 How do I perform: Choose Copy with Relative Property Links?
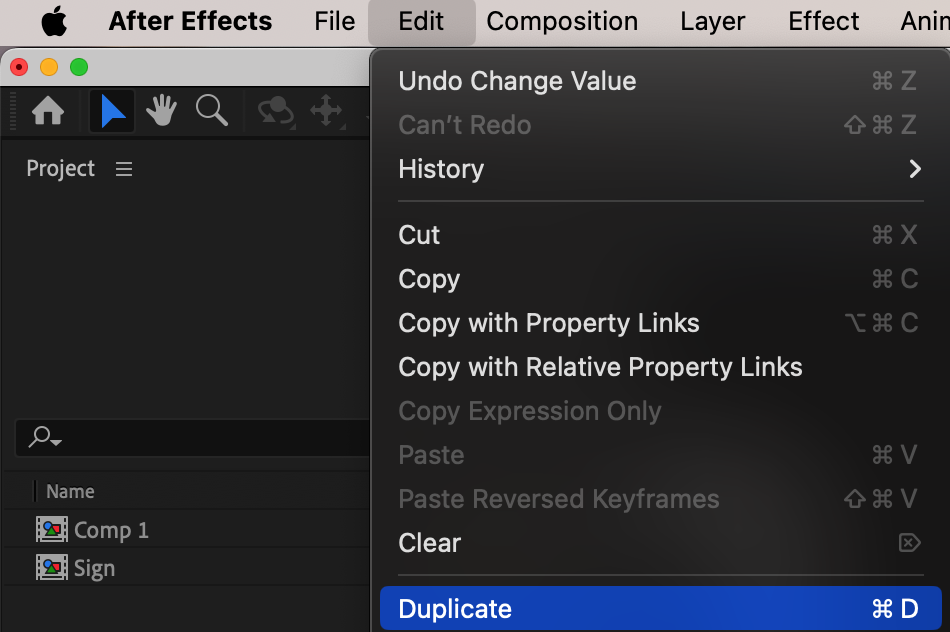point(660,367)
